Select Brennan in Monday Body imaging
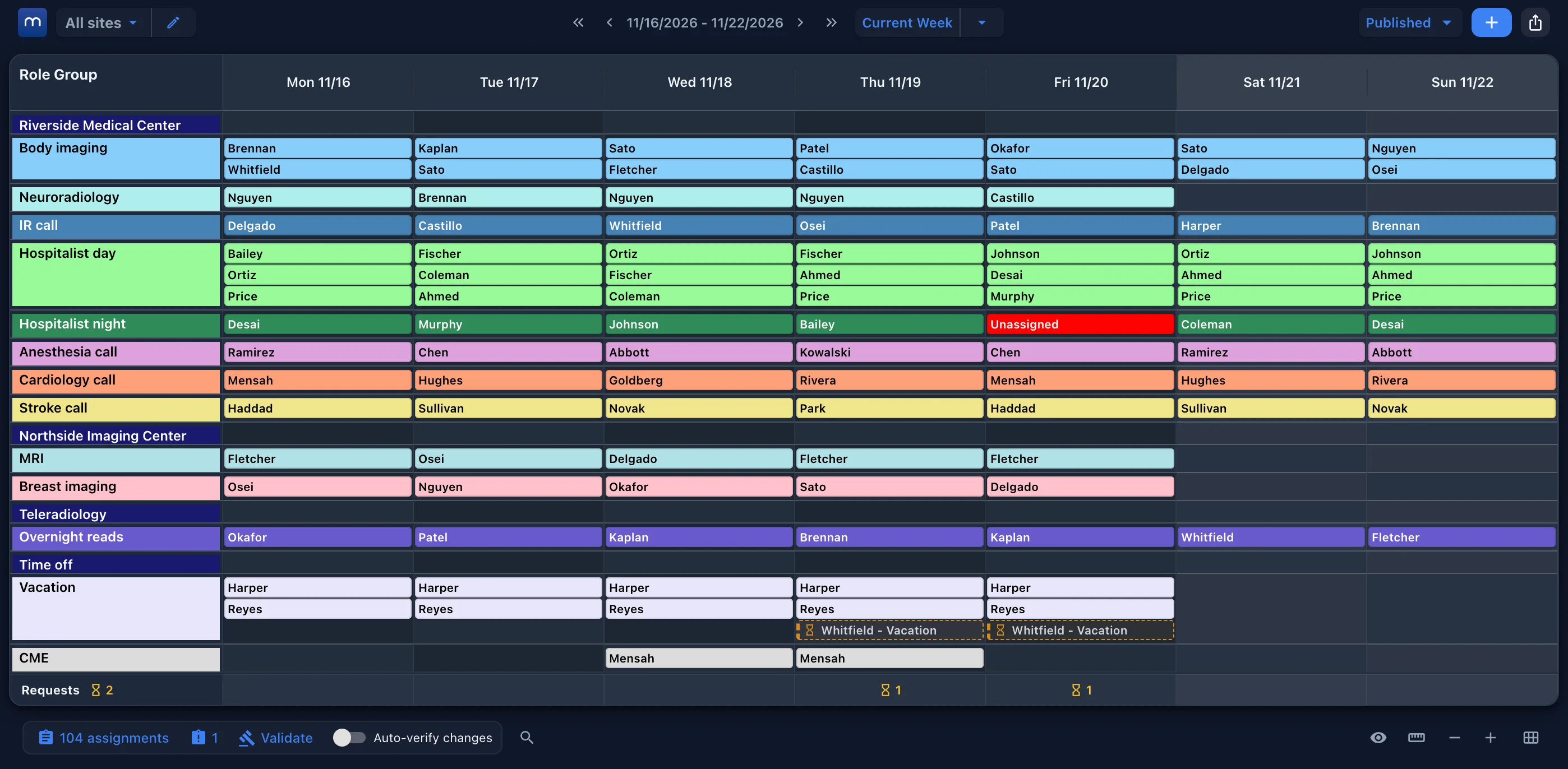1568x769 pixels. click(317, 149)
